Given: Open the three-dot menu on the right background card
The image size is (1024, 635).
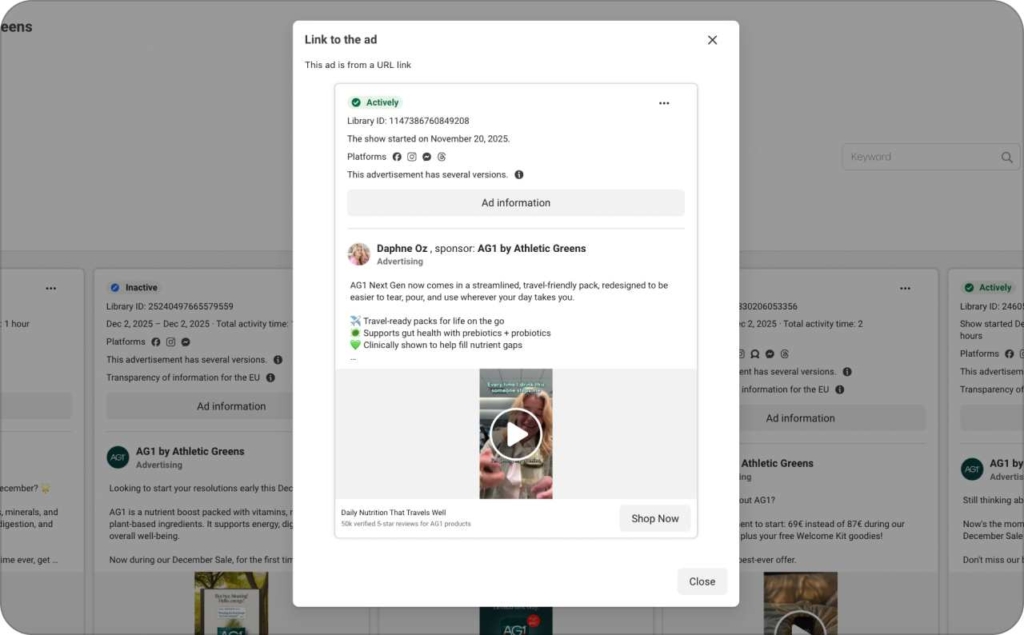Looking at the screenshot, I should click(x=905, y=288).
